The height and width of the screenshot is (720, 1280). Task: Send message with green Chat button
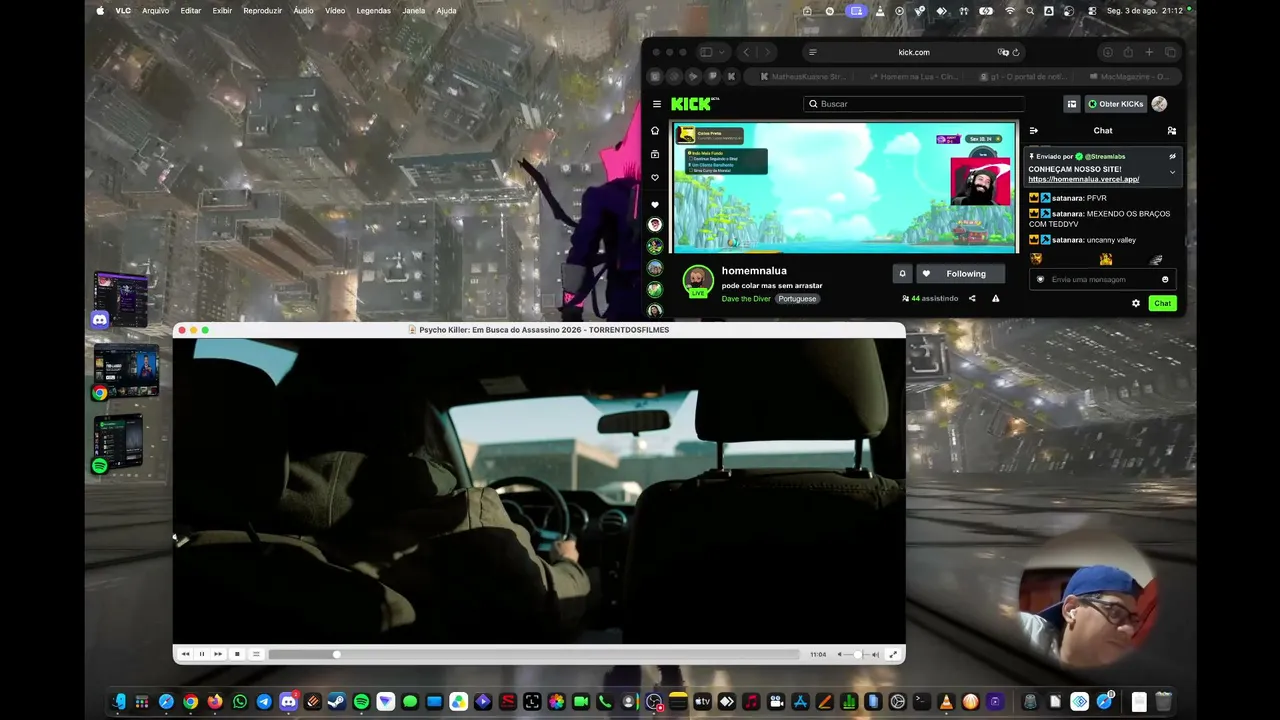tap(1162, 303)
